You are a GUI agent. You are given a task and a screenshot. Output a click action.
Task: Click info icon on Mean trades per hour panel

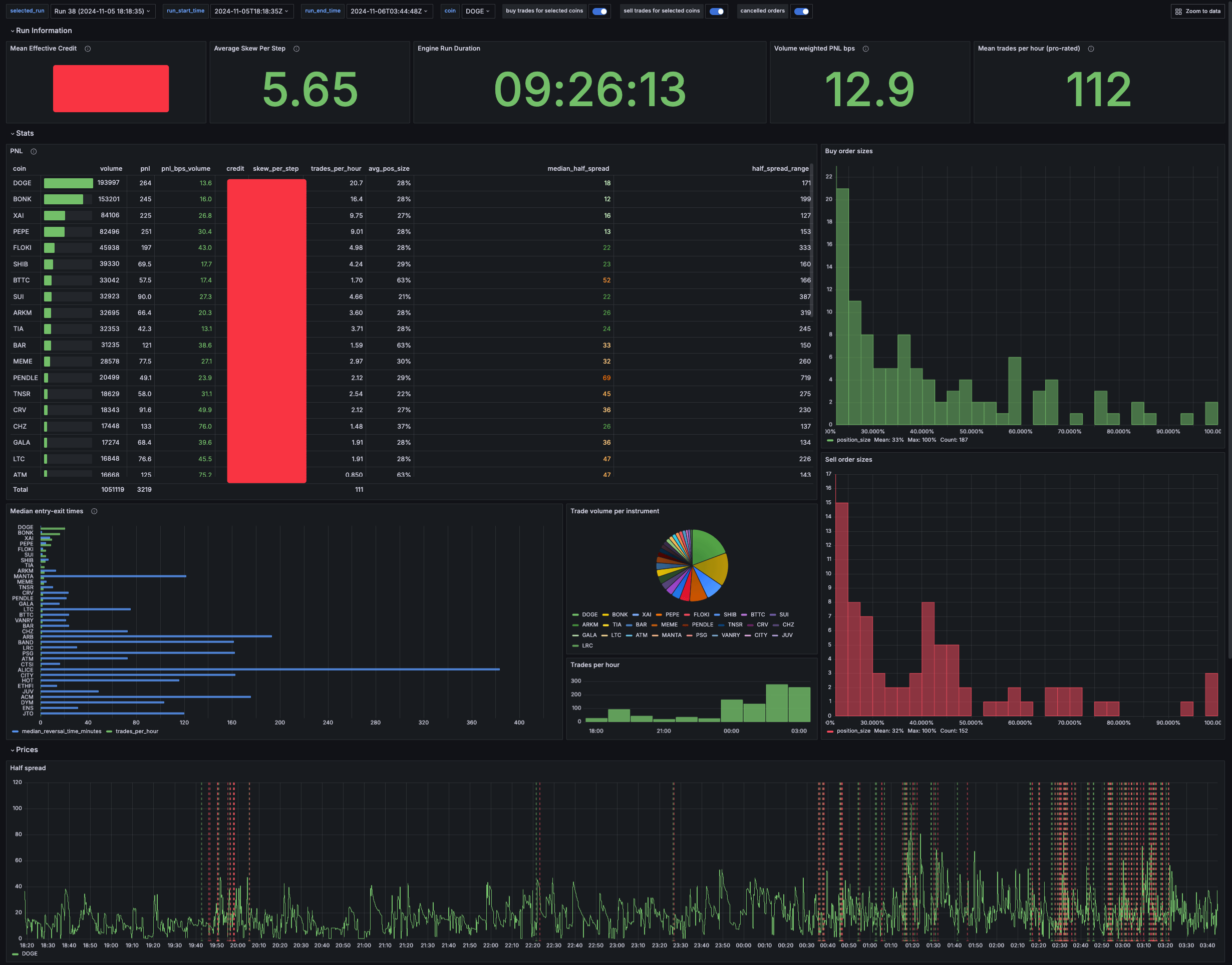[x=1091, y=49]
